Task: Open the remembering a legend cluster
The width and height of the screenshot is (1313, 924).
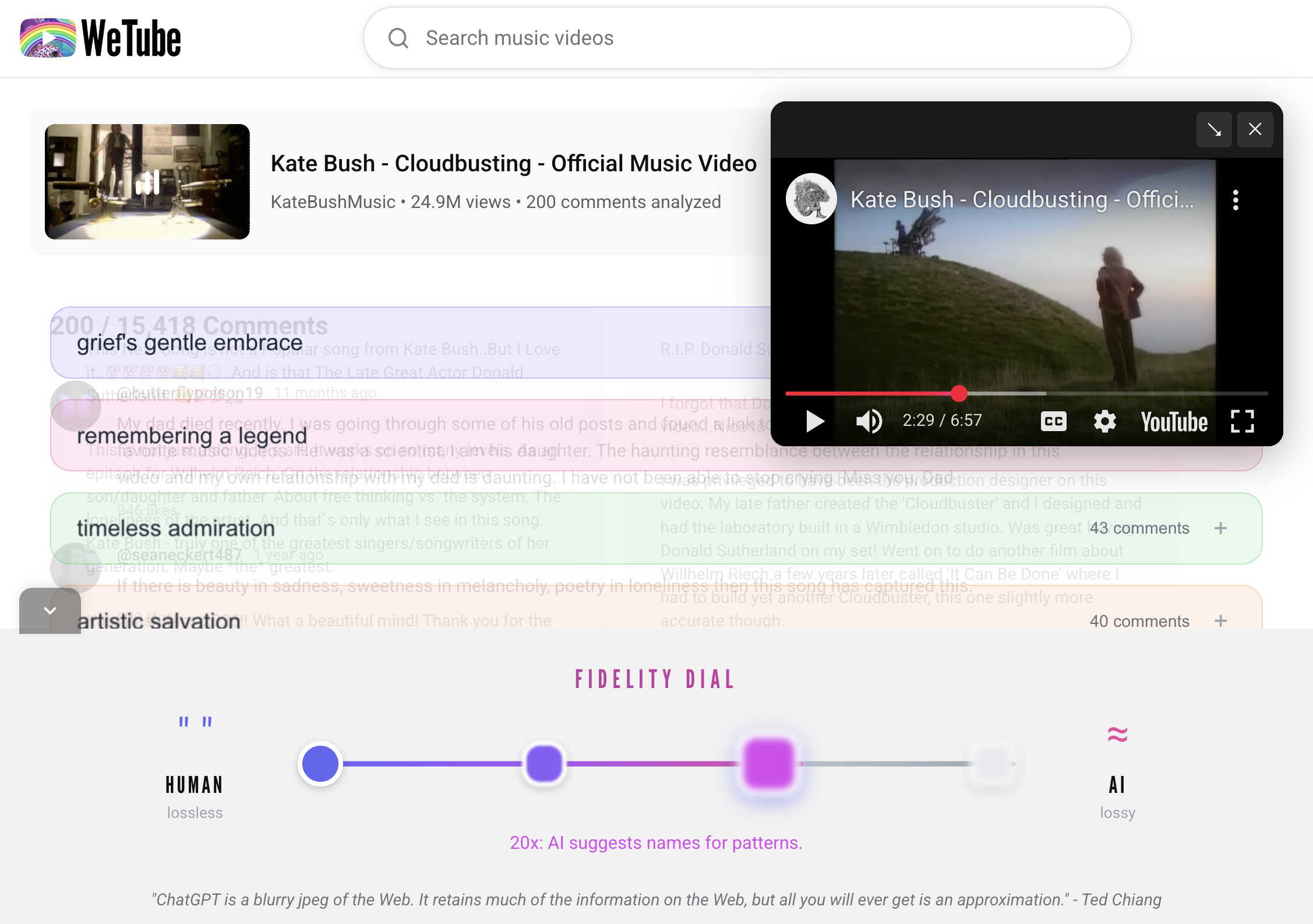Action: tap(192, 436)
